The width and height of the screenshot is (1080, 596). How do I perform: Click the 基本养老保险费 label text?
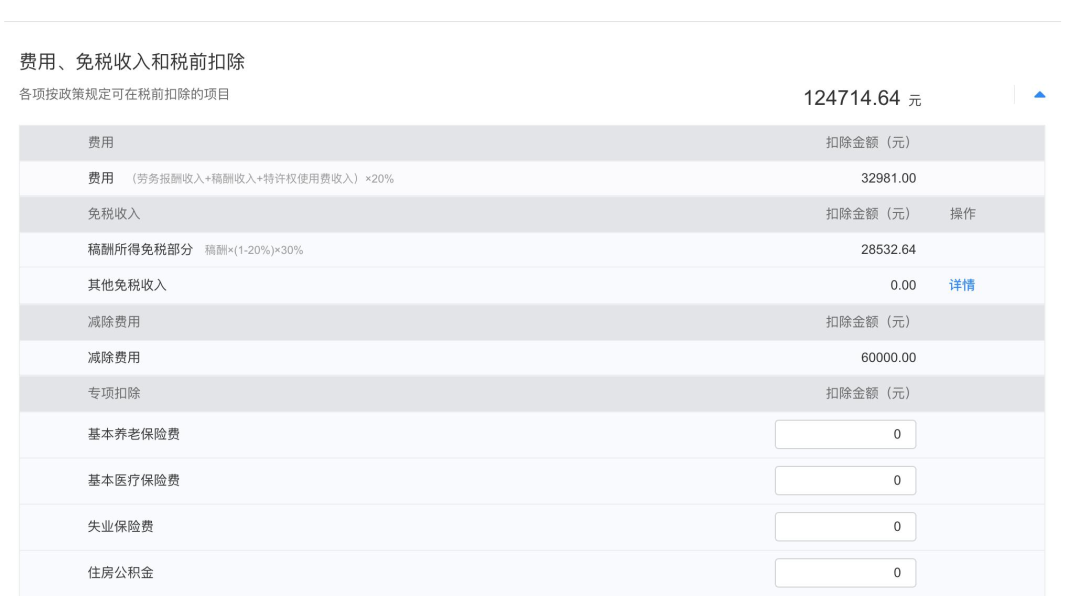tap(134, 434)
